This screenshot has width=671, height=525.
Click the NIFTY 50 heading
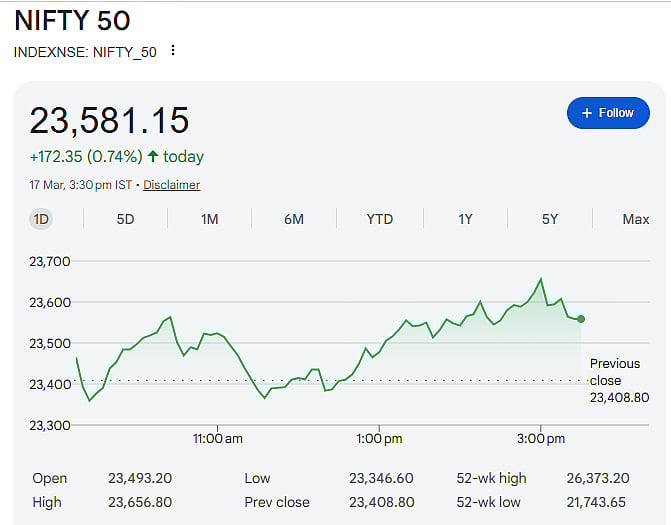tap(72, 20)
